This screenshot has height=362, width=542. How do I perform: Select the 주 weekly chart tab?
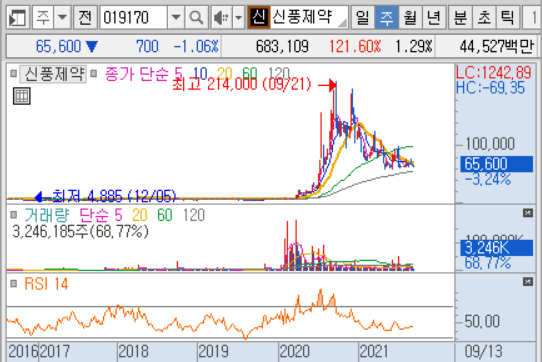pos(386,17)
